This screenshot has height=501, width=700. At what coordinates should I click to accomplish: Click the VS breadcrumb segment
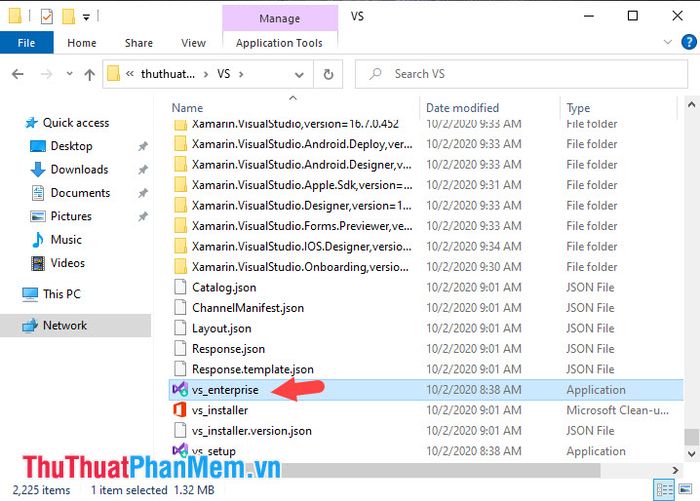click(224, 74)
